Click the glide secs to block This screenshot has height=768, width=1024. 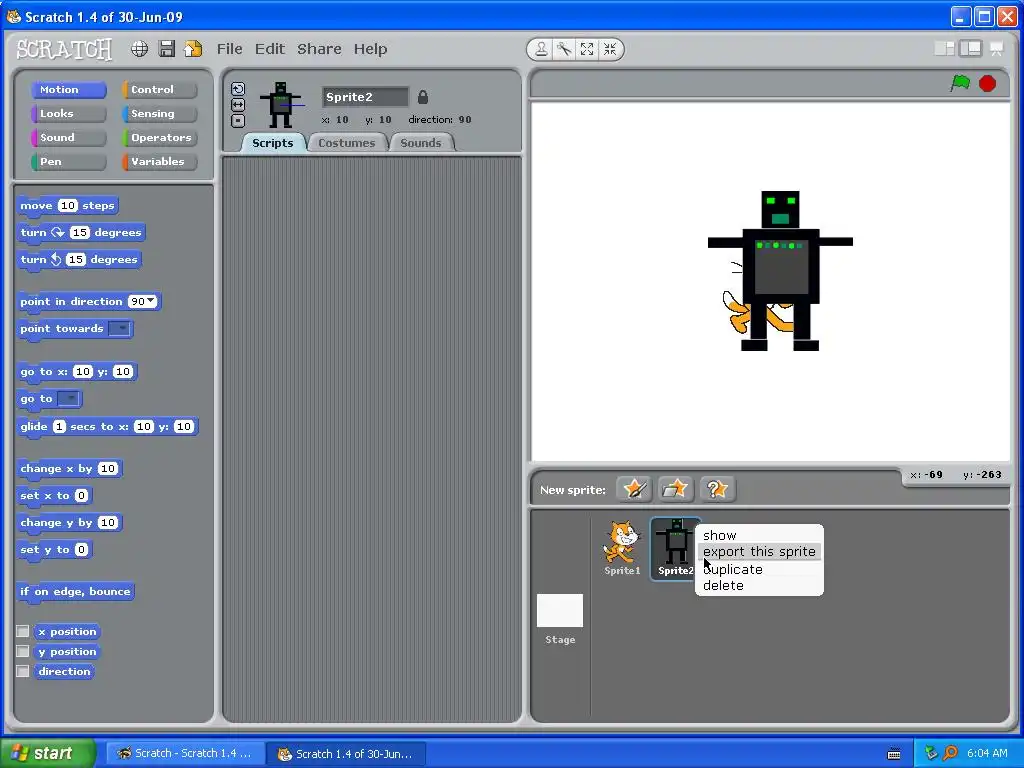pos(108,426)
